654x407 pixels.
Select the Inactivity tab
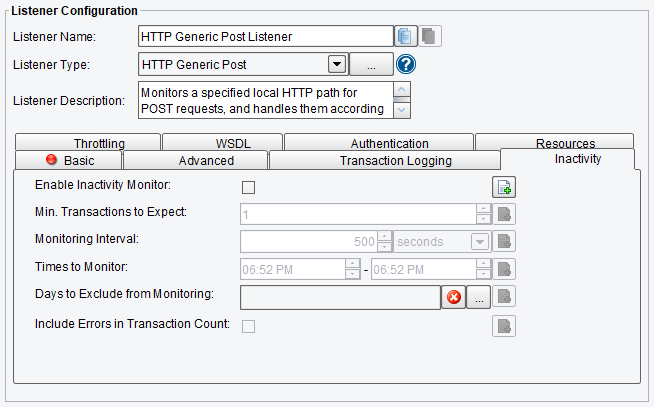click(567, 159)
